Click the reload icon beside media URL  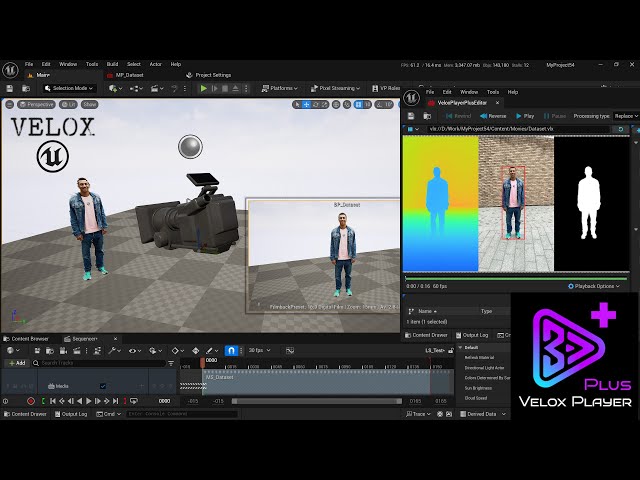click(620, 129)
